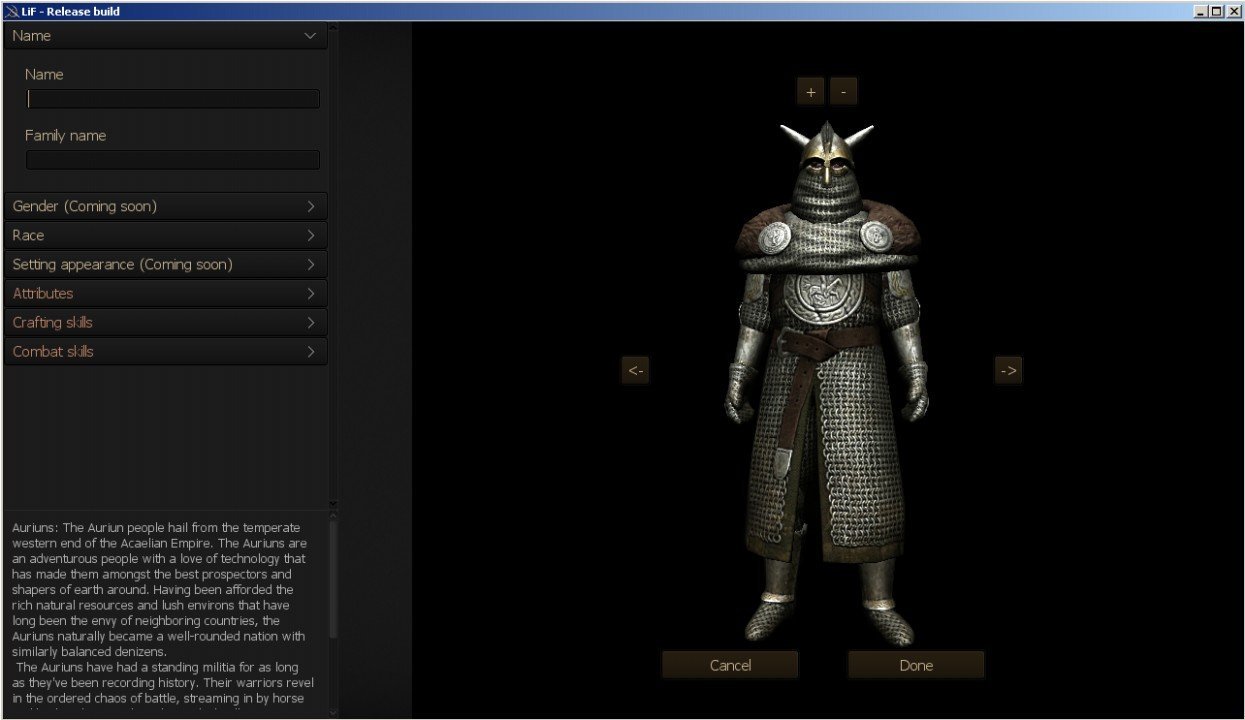1245x720 pixels.
Task: Rotate character left with <- arrow
Action: pyautogui.click(x=635, y=371)
